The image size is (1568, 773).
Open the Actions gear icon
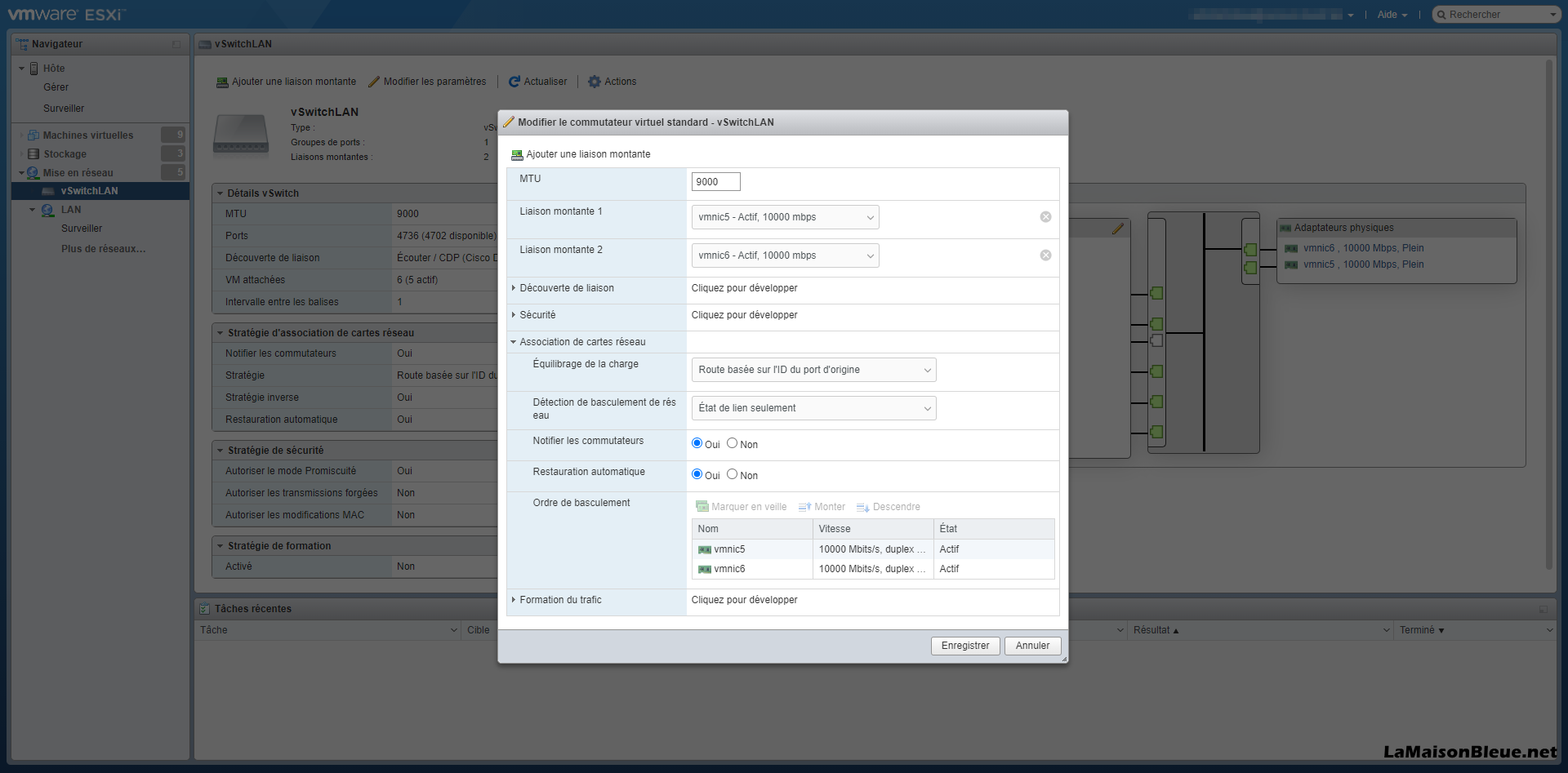pyautogui.click(x=595, y=82)
